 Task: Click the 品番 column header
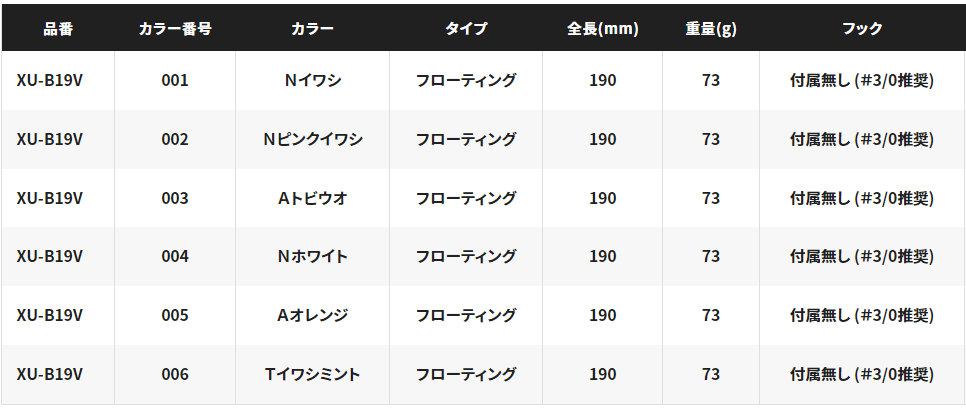(58, 29)
